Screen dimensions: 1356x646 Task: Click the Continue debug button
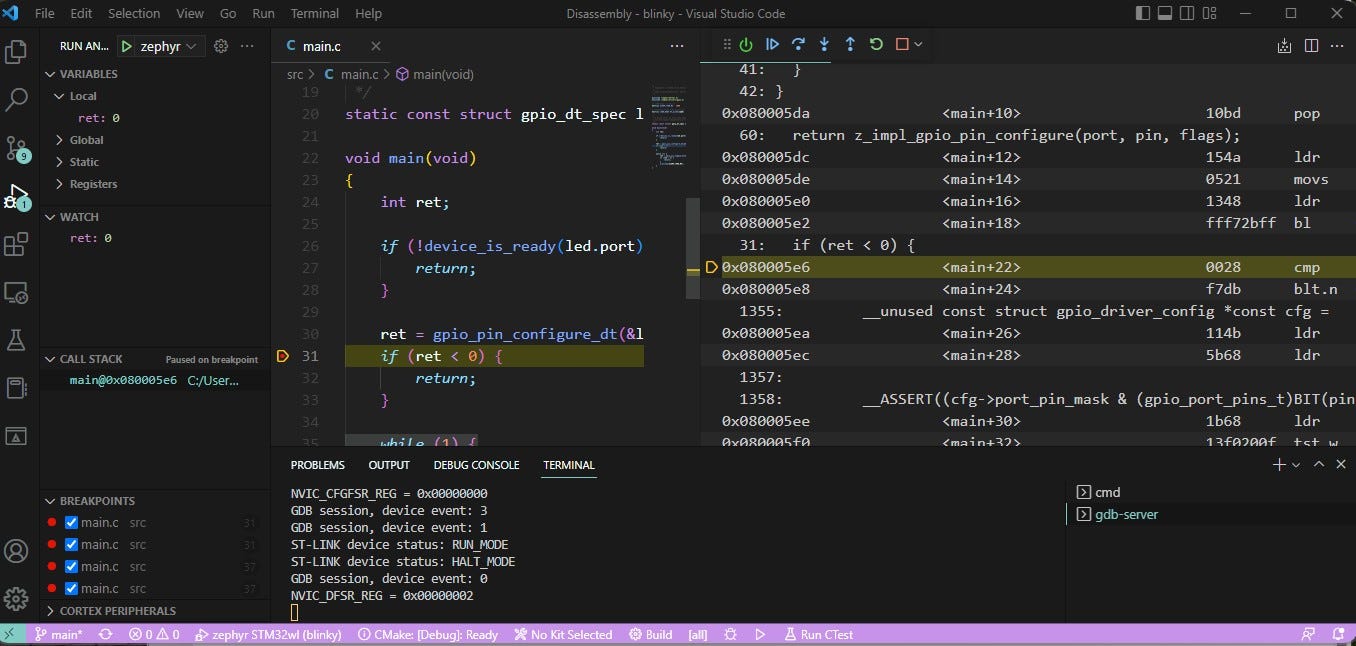tap(772, 45)
